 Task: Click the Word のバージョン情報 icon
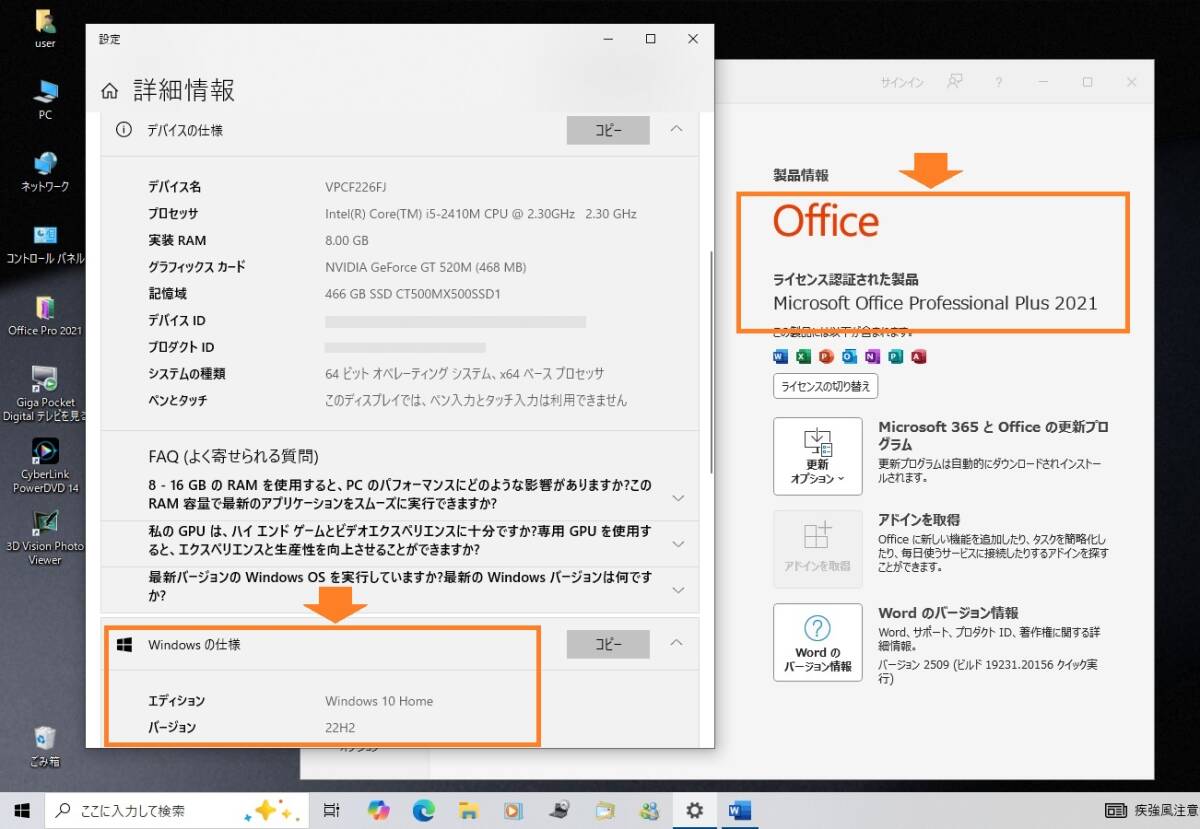[x=818, y=642]
